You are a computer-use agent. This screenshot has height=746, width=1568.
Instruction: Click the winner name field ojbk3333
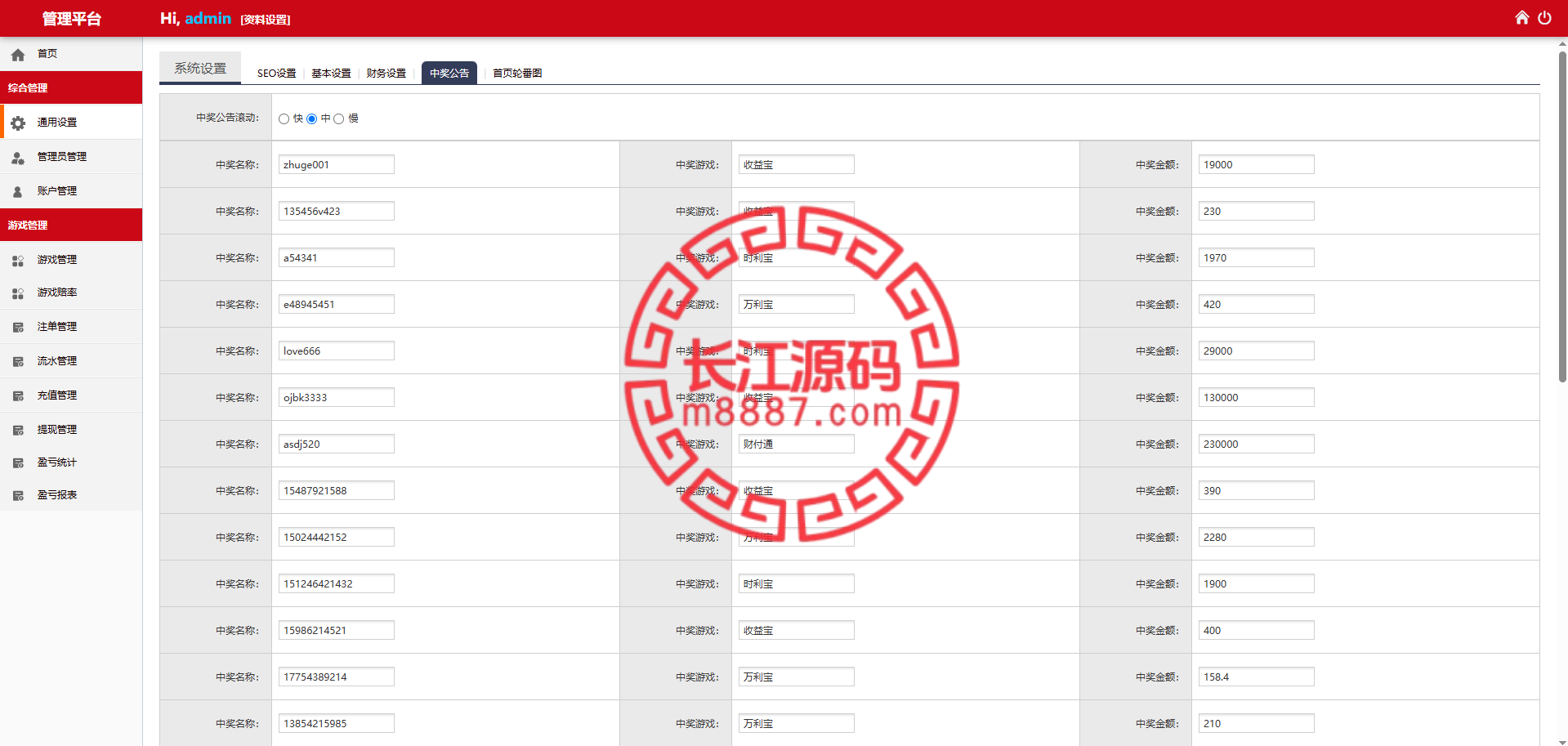pyautogui.click(x=337, y=397)
